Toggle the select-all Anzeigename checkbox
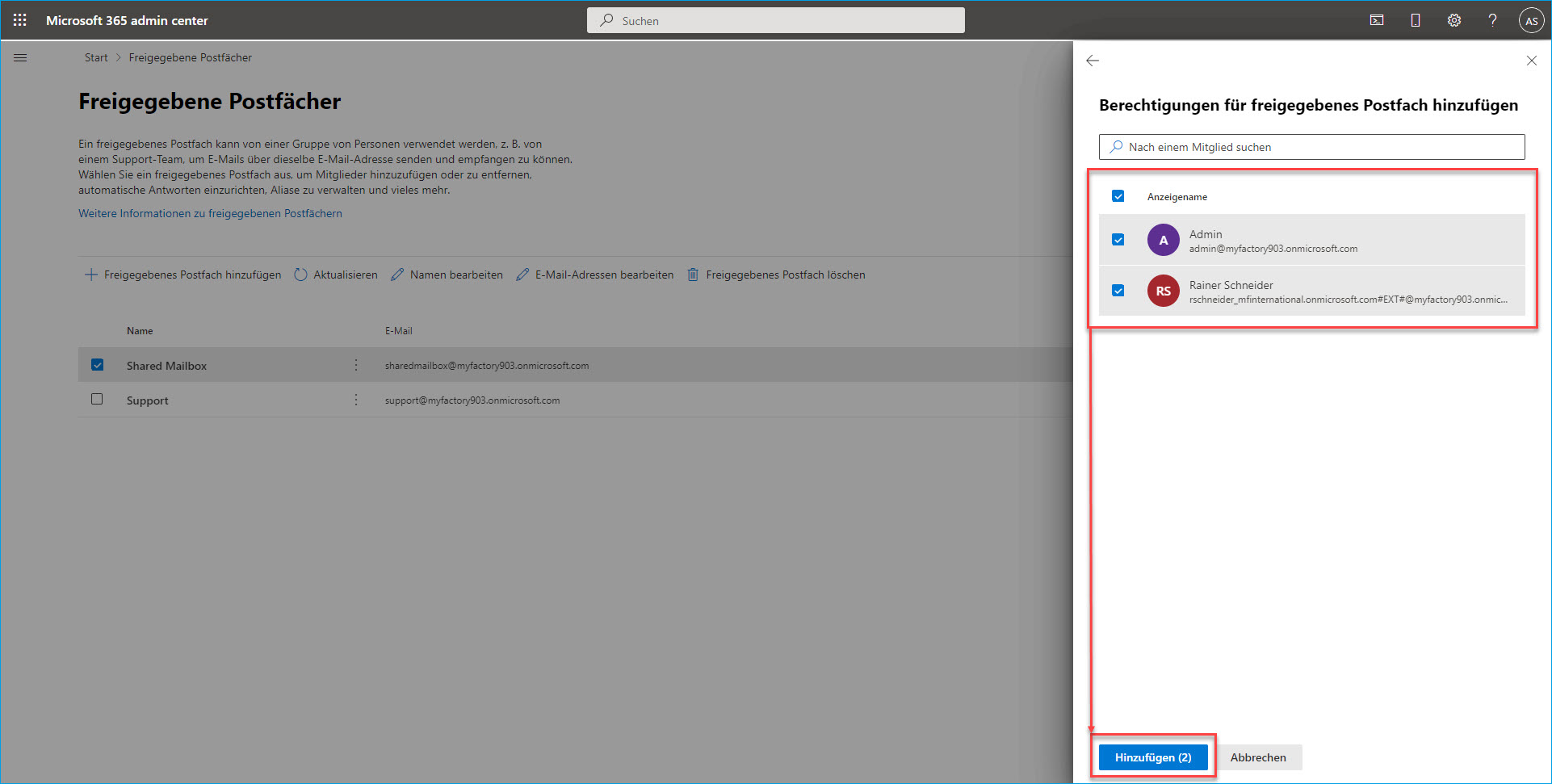The height and width of the screenshot is (784, 1552). (1118, 196)
